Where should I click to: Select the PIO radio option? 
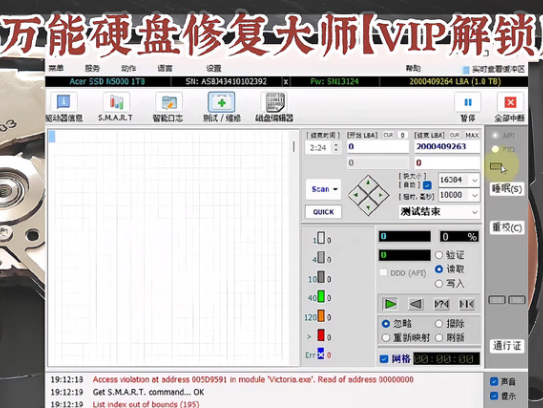pos(496,149)
